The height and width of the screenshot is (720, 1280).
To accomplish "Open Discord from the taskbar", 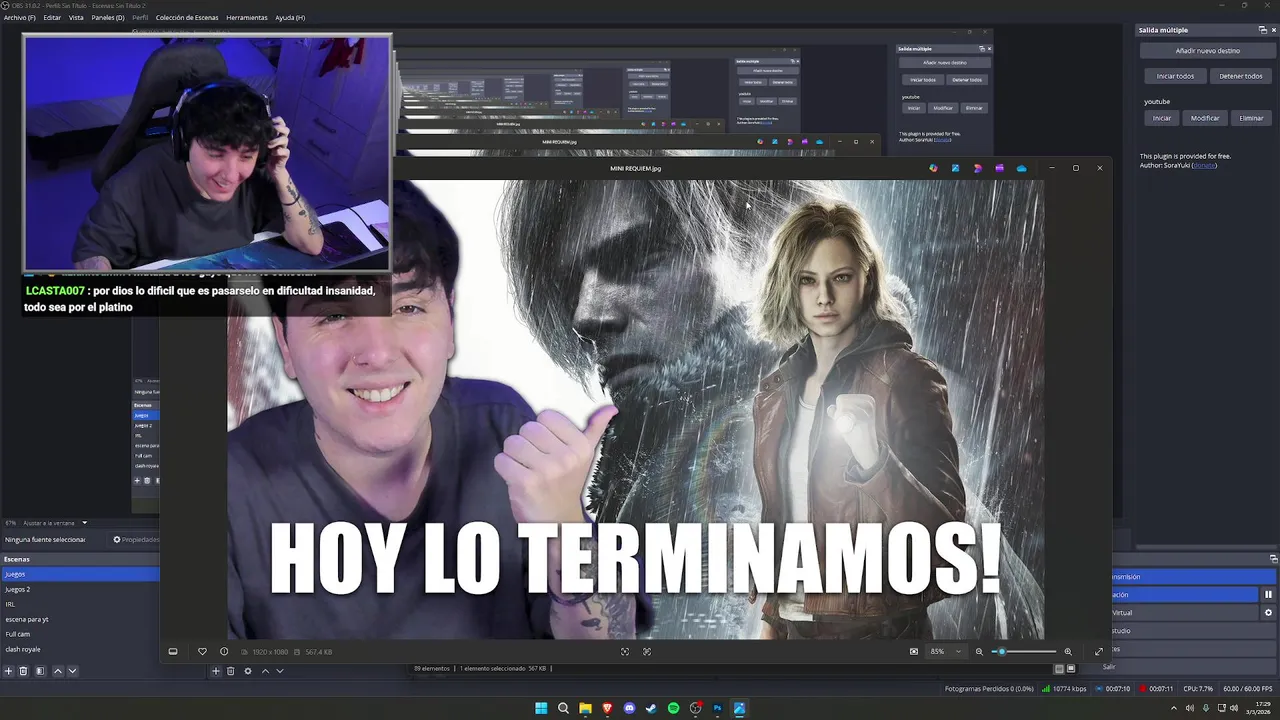I will click(629, 708).
